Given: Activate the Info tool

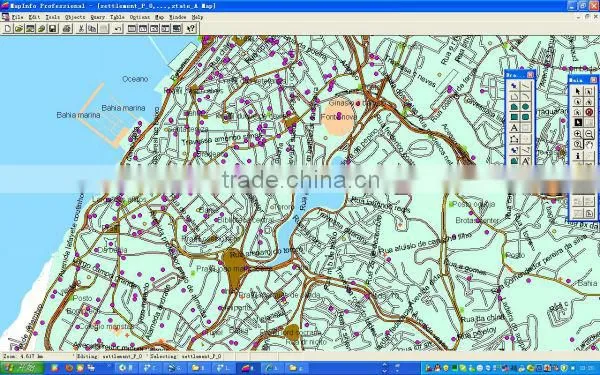Looking at the screenshot, I should (577, 155).
